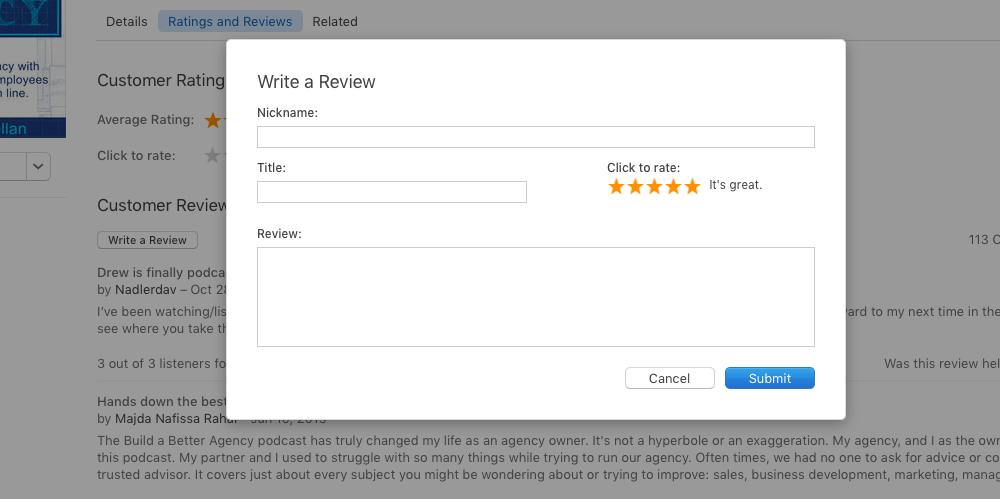Viewport: 1000px width, 499px height.
Task: Expand the dropdown chevron in the left sidebar
Action: pos(38,166)
